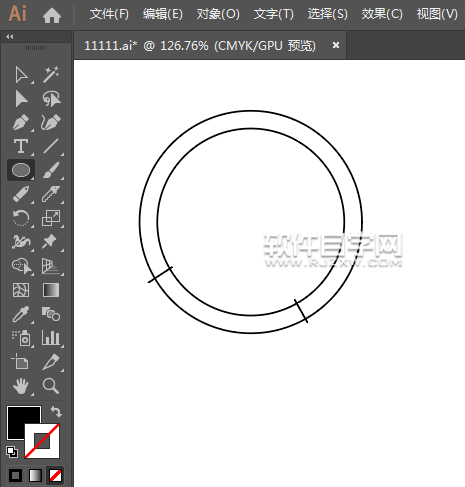
Task: Switch paint mode to Gradient
Action: (x=35, y=475)
